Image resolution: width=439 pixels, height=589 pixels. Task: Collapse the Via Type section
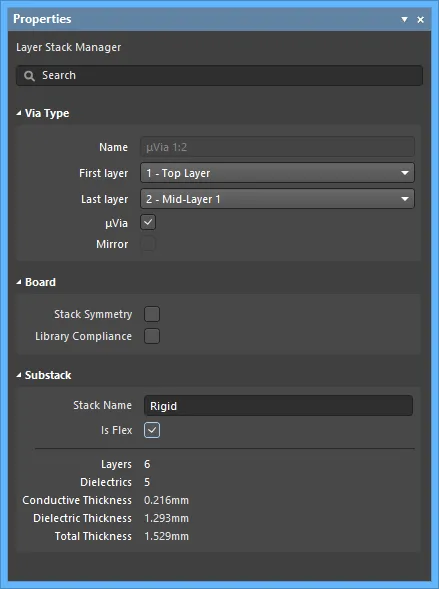coord(19,113)
